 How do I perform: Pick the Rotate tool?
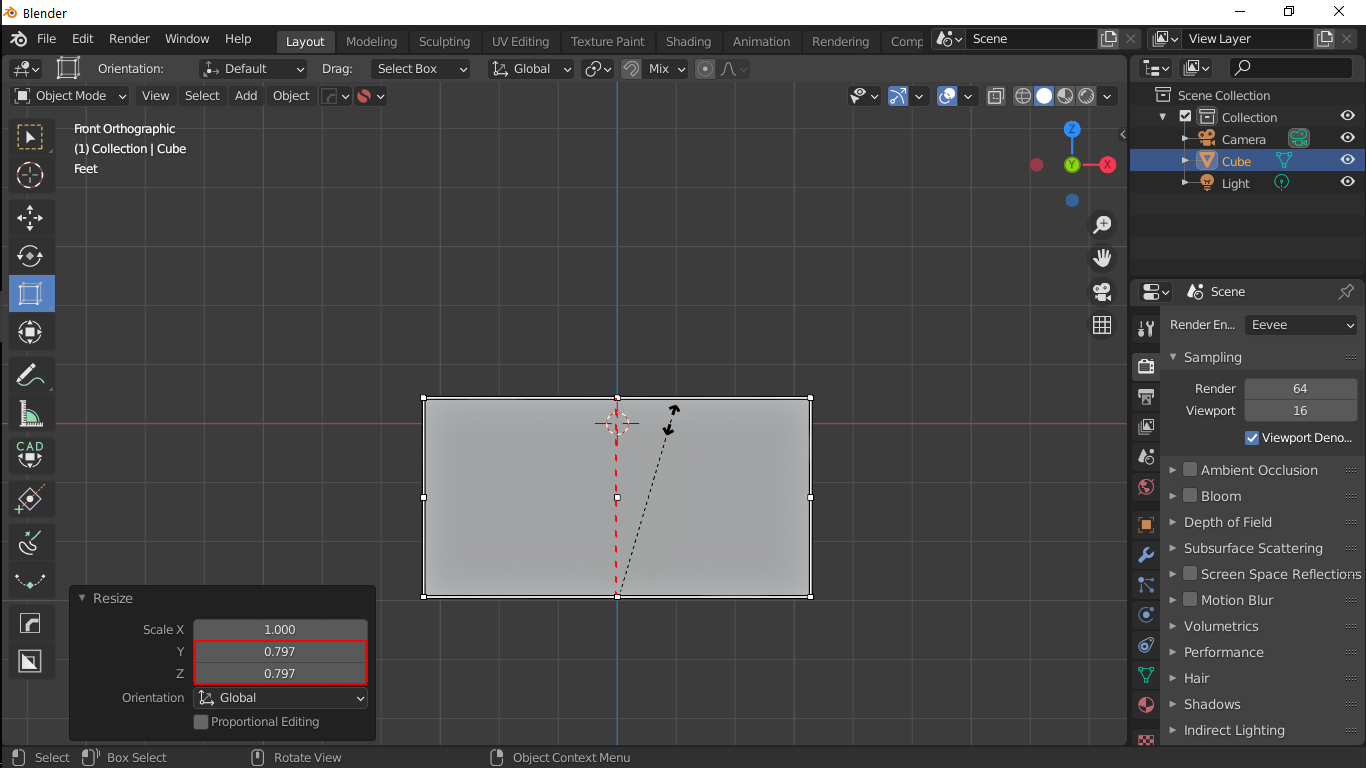coord(30,256)
